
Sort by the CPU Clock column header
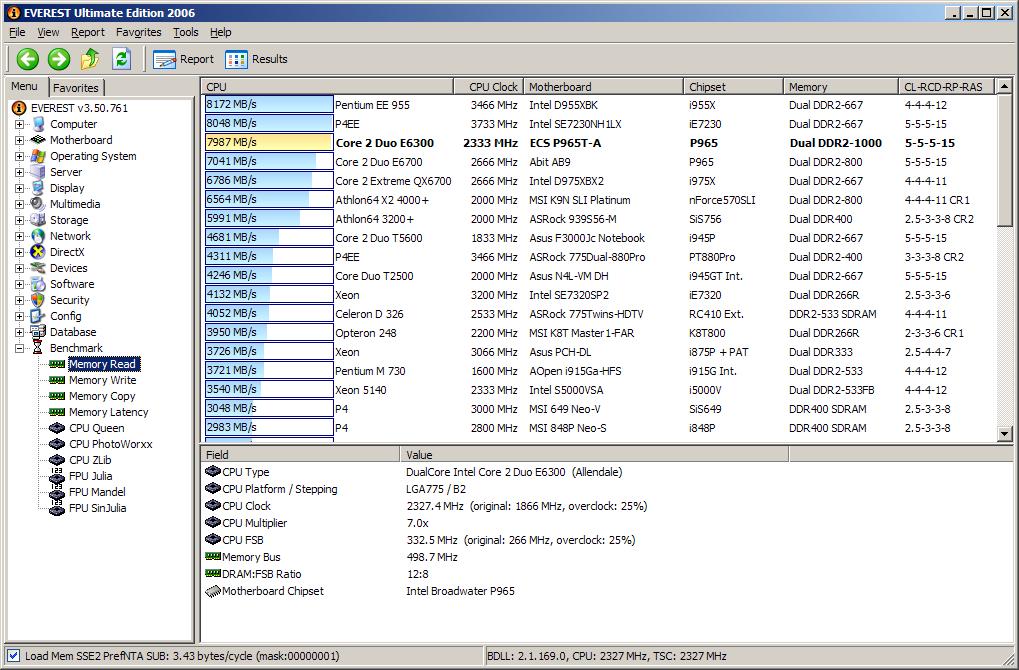[488, 86]
